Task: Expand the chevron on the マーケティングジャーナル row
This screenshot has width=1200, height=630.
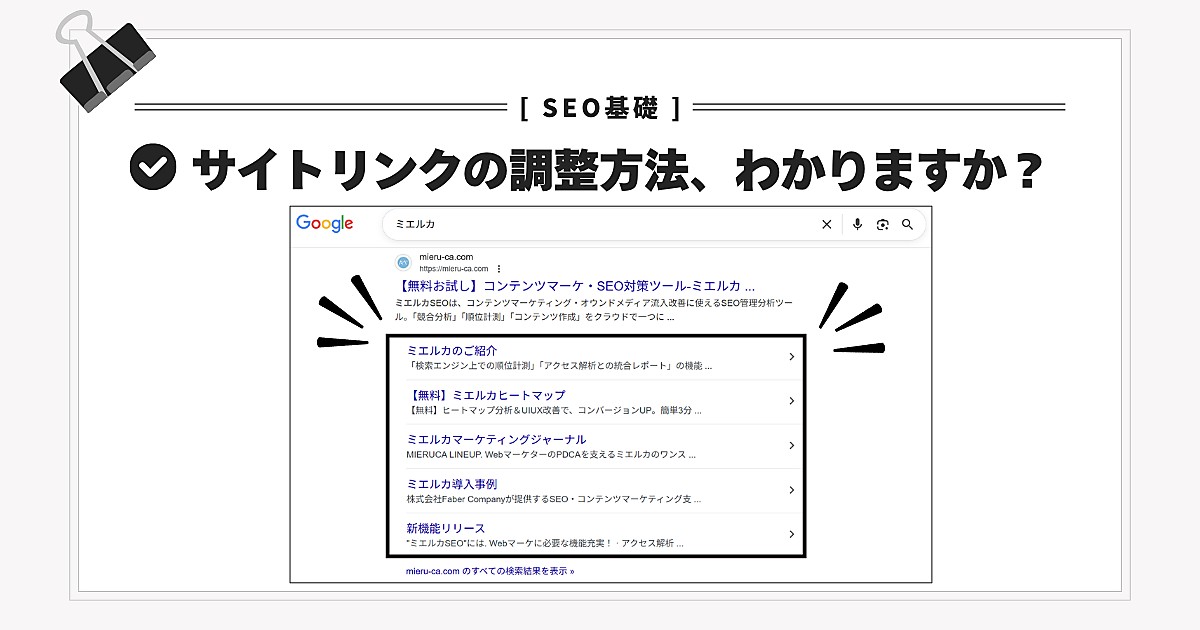Action: (x=791, y=445)
